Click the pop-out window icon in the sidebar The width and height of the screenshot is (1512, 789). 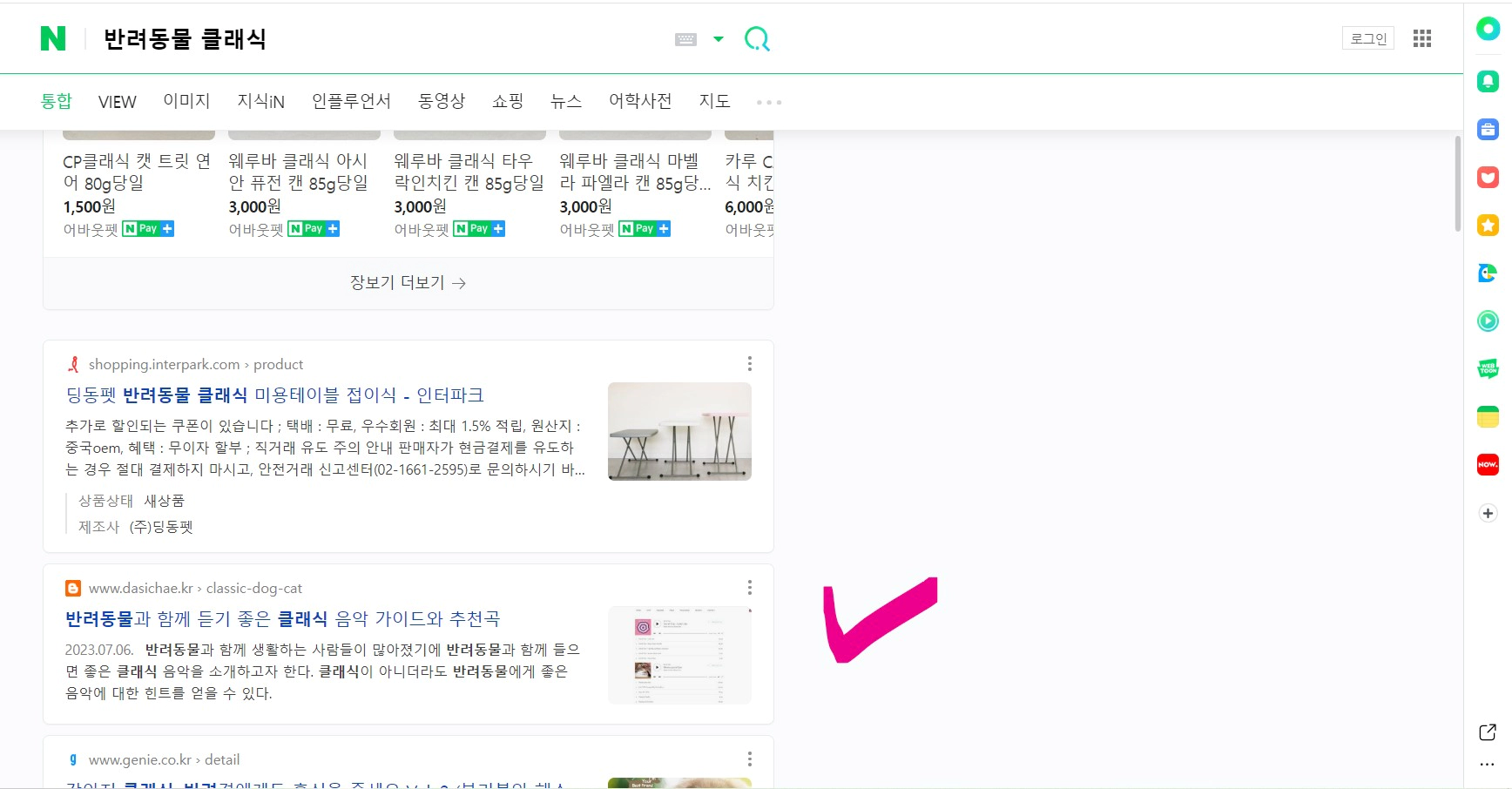[1488, 732]
